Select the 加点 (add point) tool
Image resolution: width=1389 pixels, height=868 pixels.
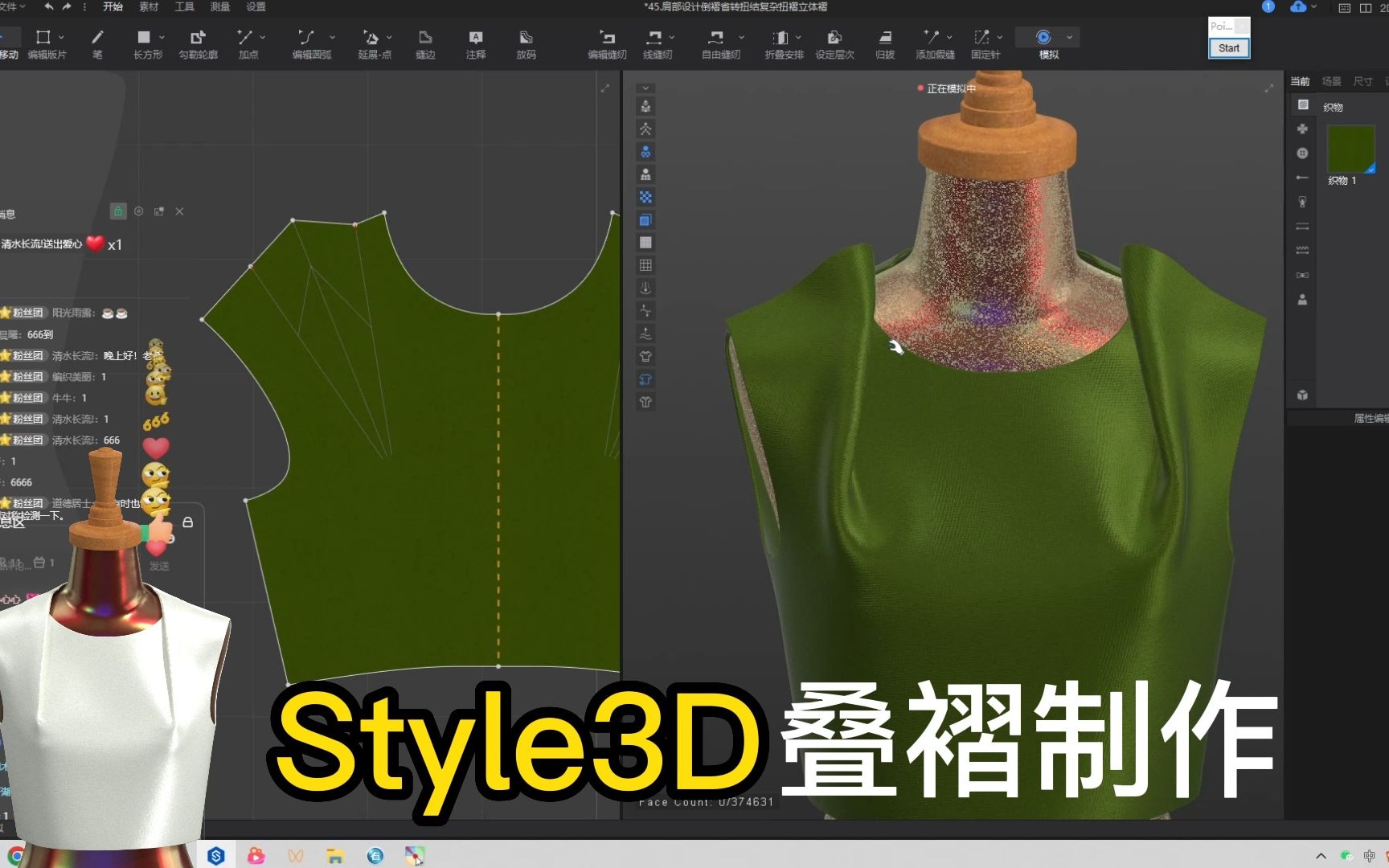tap(248, 44)
